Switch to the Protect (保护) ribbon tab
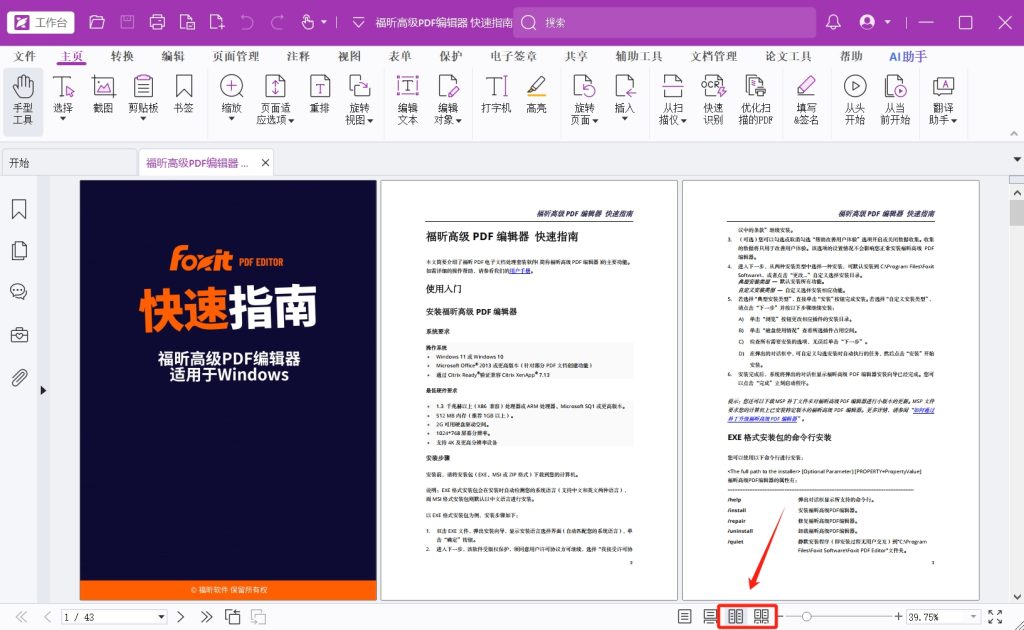Viewport: 1024px width, 630px height. pos(450,57)
